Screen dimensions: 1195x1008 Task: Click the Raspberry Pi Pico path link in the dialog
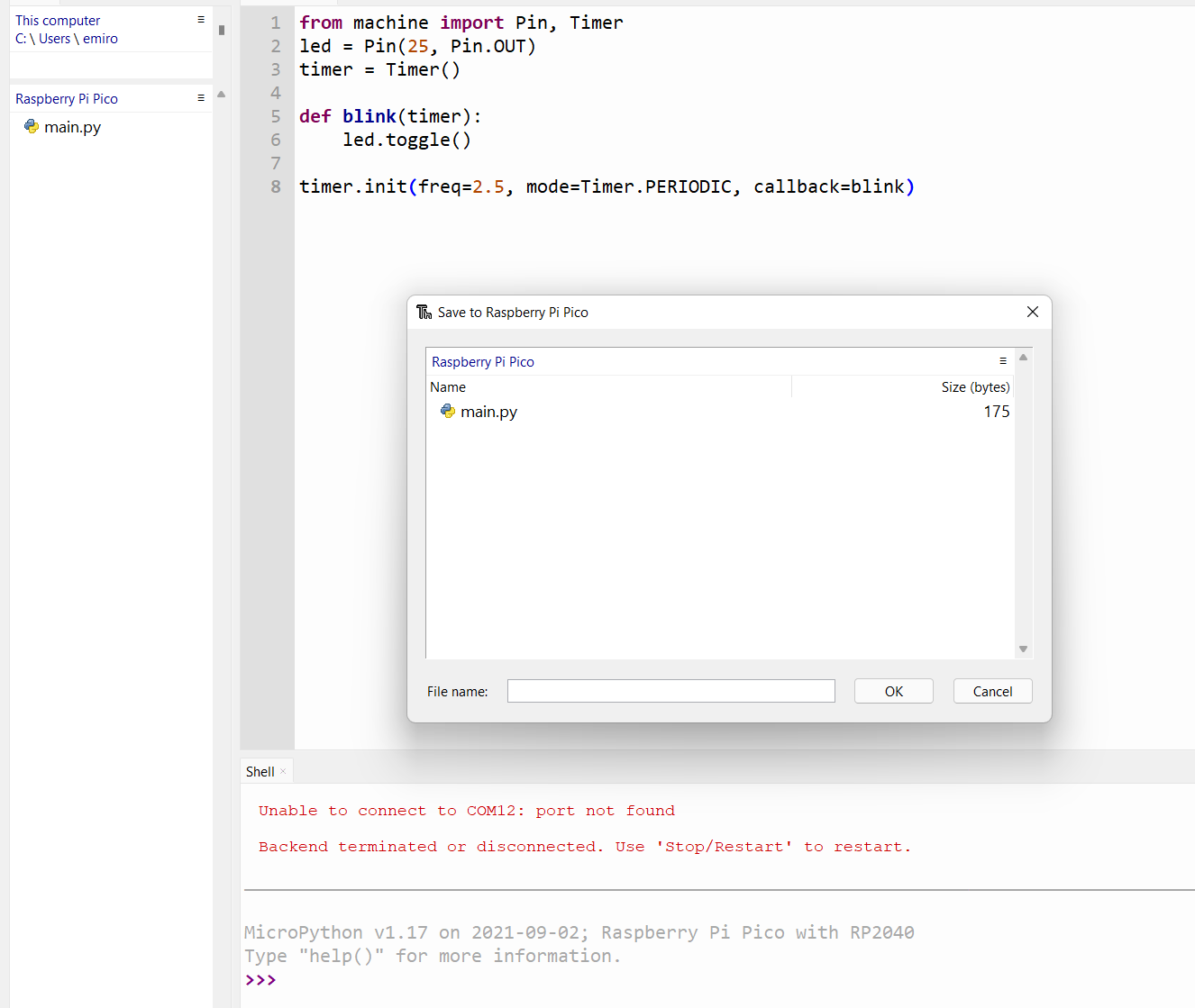click(x=483, y=362)
